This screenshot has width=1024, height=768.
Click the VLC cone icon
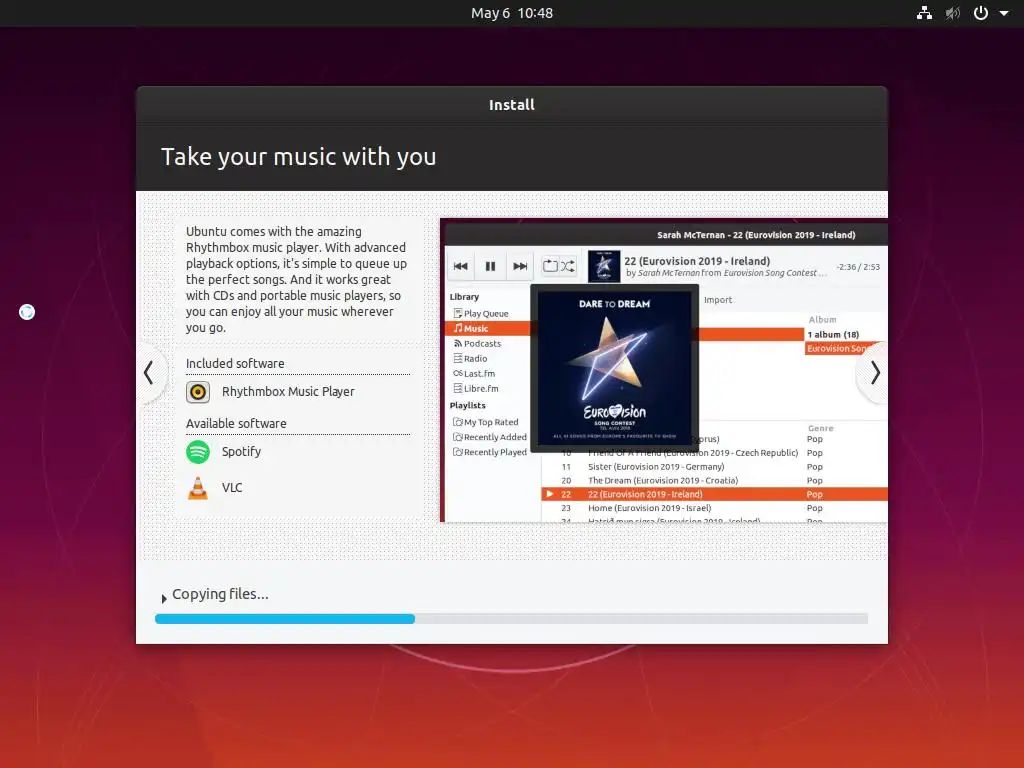tap(198, 488)
